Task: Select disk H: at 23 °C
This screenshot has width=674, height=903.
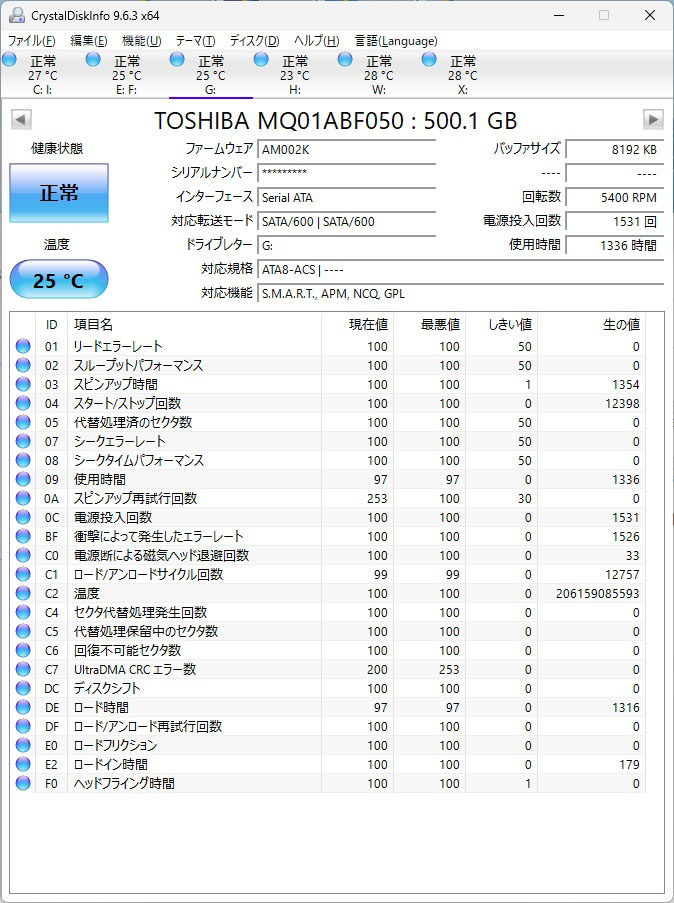Action: [294, 74]
